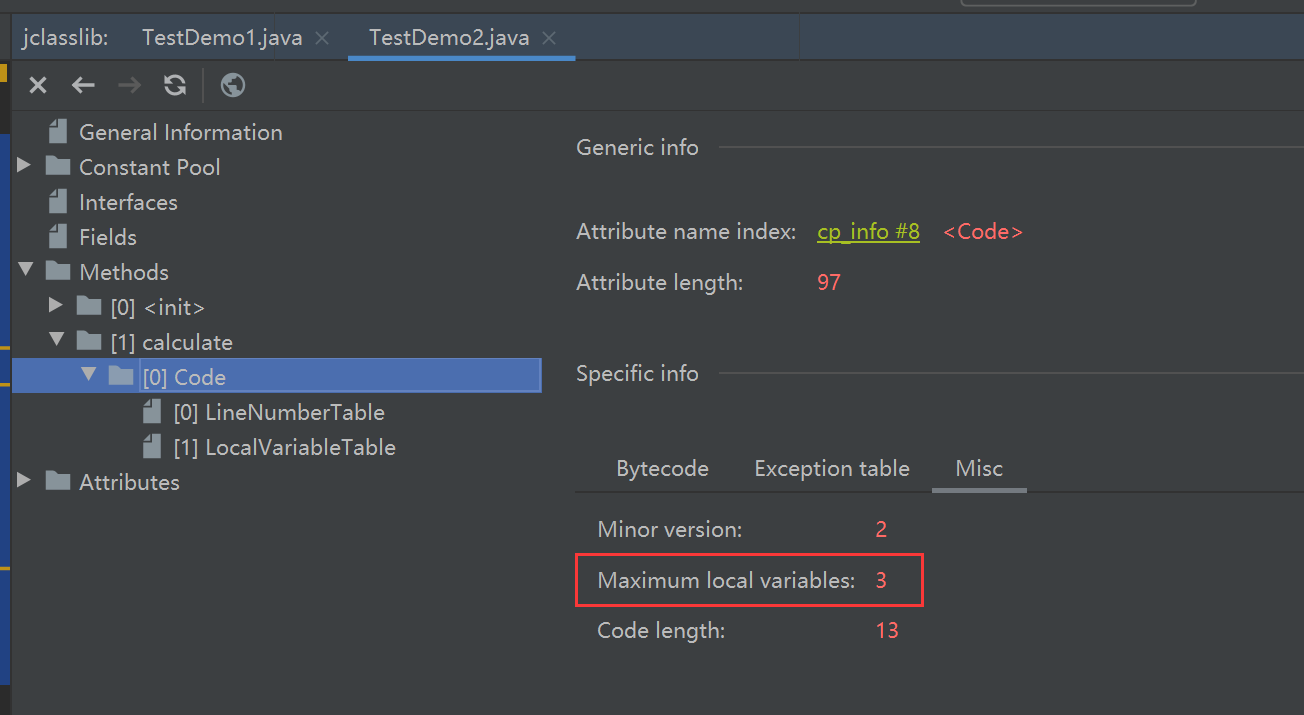The height and width of the screenshot is (715, 1304).
Task: Collapse the Methods tree node
Action: (24, 272)
